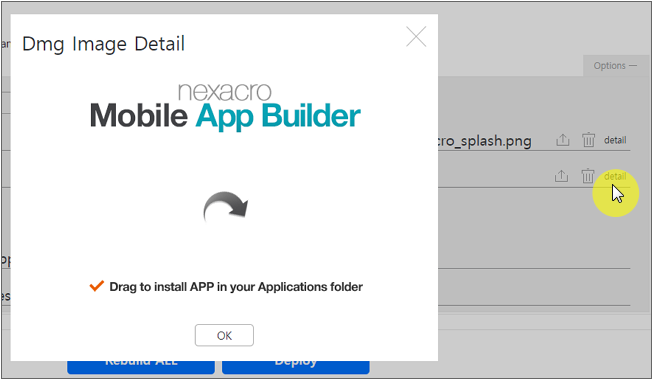Delete splash.png using its trash icon
This screenshot has width=652, height=379.
588,140
